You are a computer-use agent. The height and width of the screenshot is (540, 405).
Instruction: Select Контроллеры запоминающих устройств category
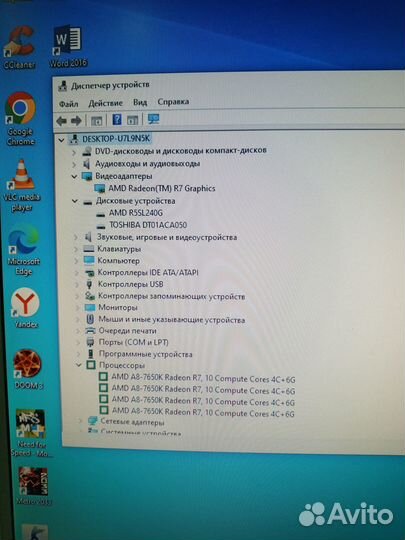[x=172, y=296]
